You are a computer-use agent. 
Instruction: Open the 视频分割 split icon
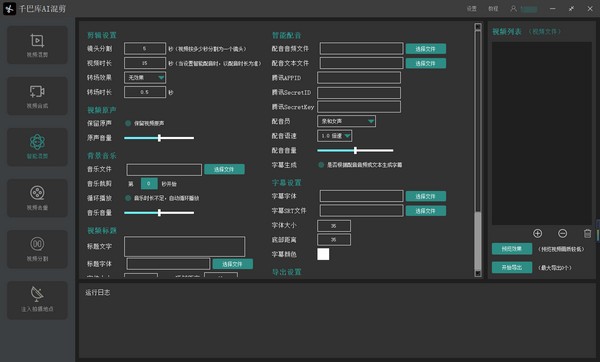click(x=37, y=244)
